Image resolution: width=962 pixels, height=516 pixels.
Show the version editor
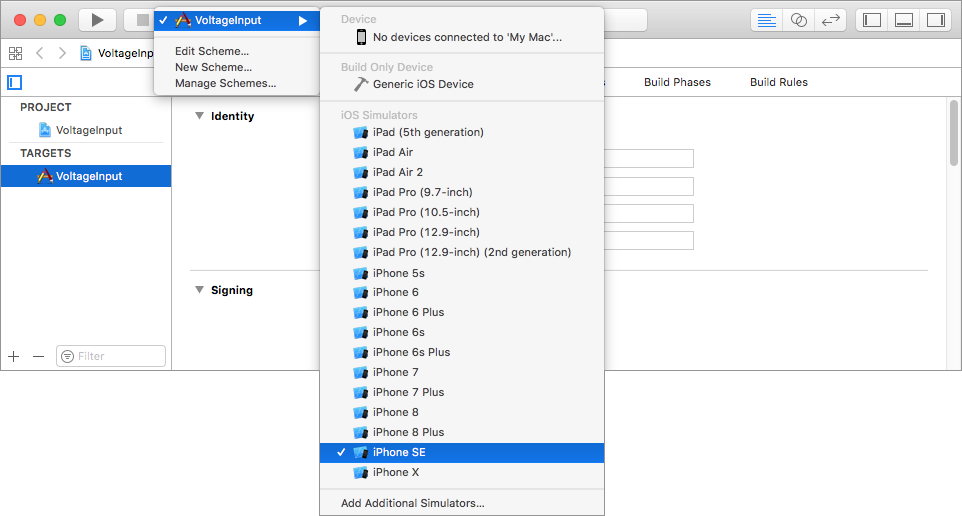[830, 20]
